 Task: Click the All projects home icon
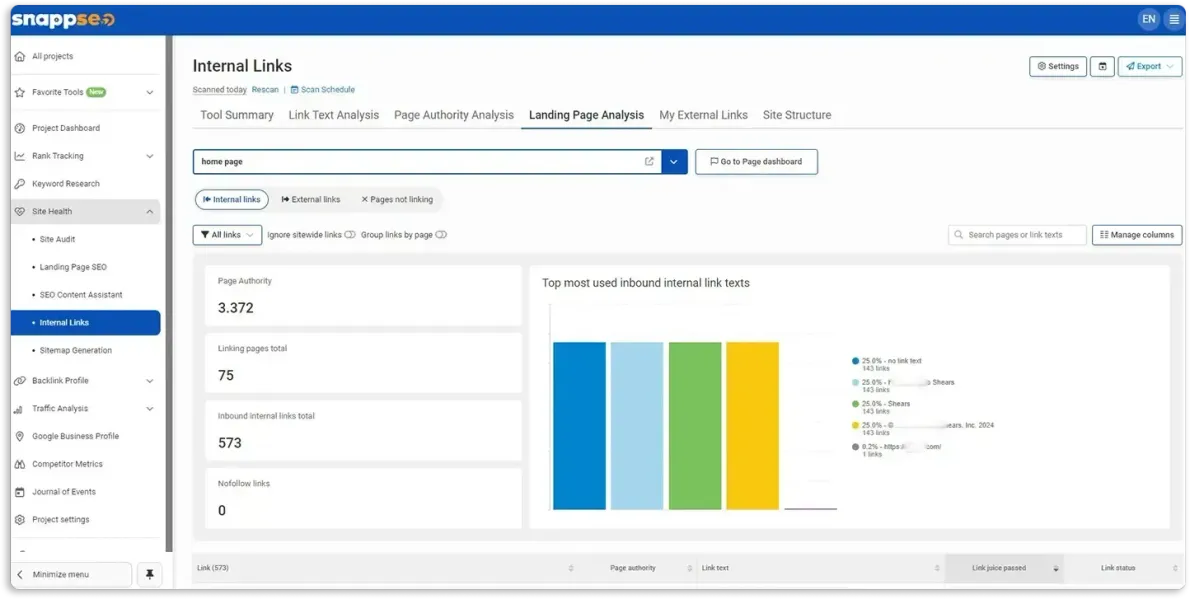(20, 57)
